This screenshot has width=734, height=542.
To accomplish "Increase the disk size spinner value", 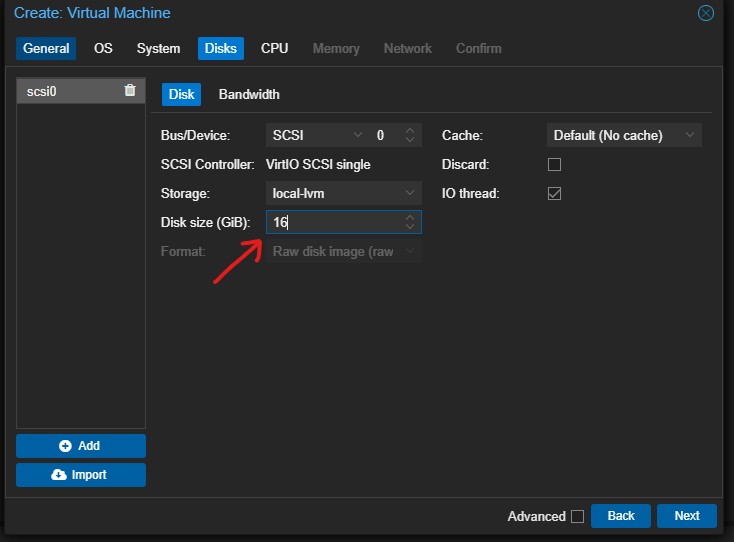I will pyautogui.click(x=410, y=217).
